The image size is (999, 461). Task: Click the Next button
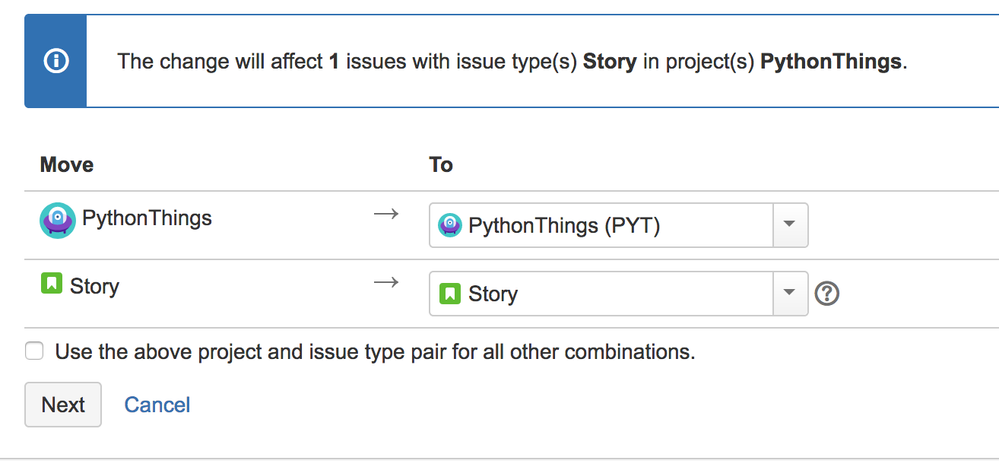(63, 404)
